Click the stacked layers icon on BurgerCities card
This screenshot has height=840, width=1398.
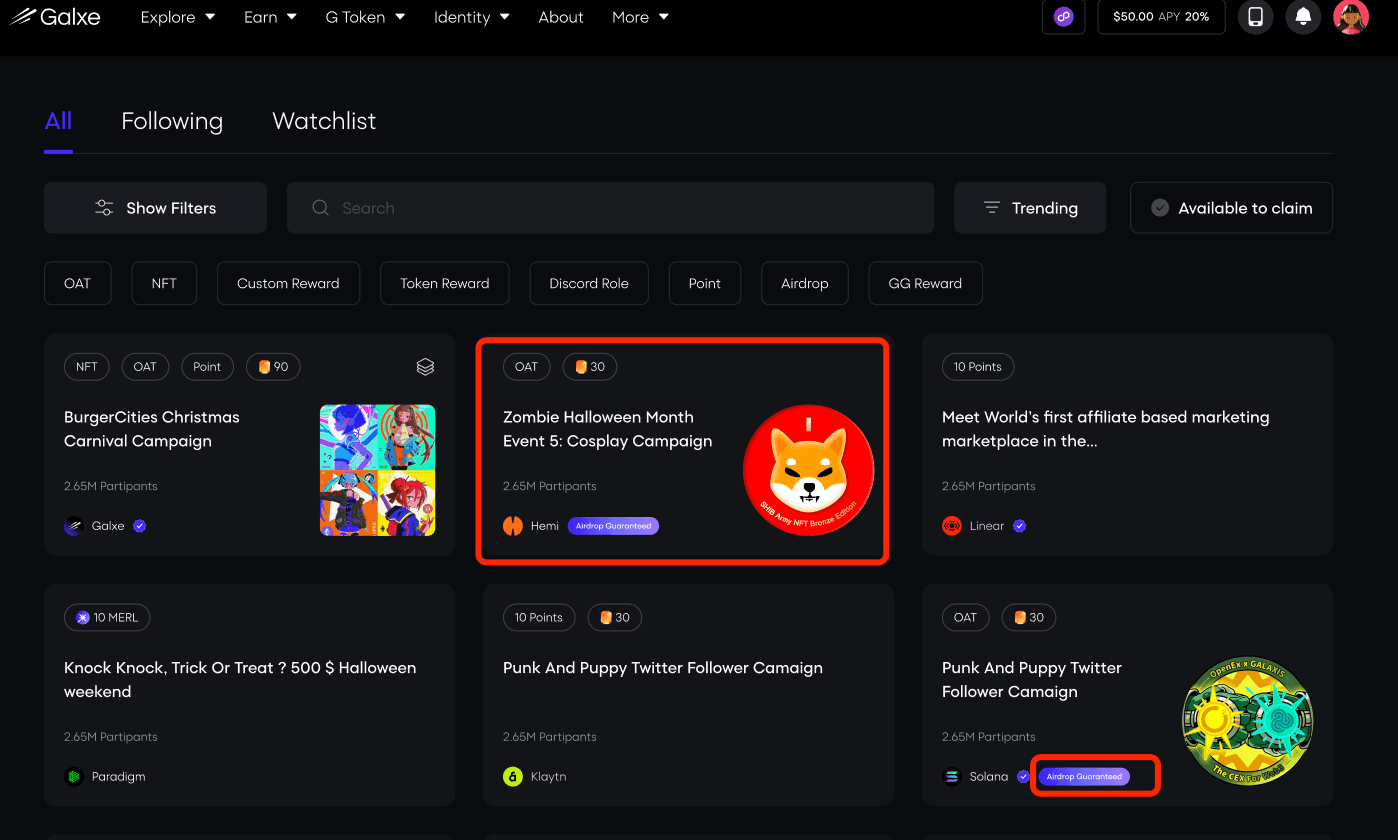tap(425, 367)
